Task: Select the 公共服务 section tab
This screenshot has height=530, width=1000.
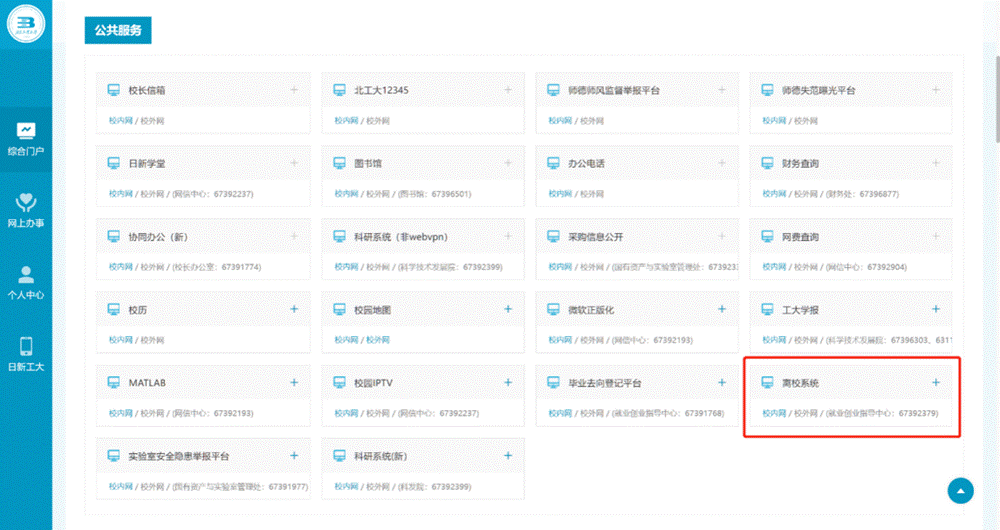Action: point(118,30)
